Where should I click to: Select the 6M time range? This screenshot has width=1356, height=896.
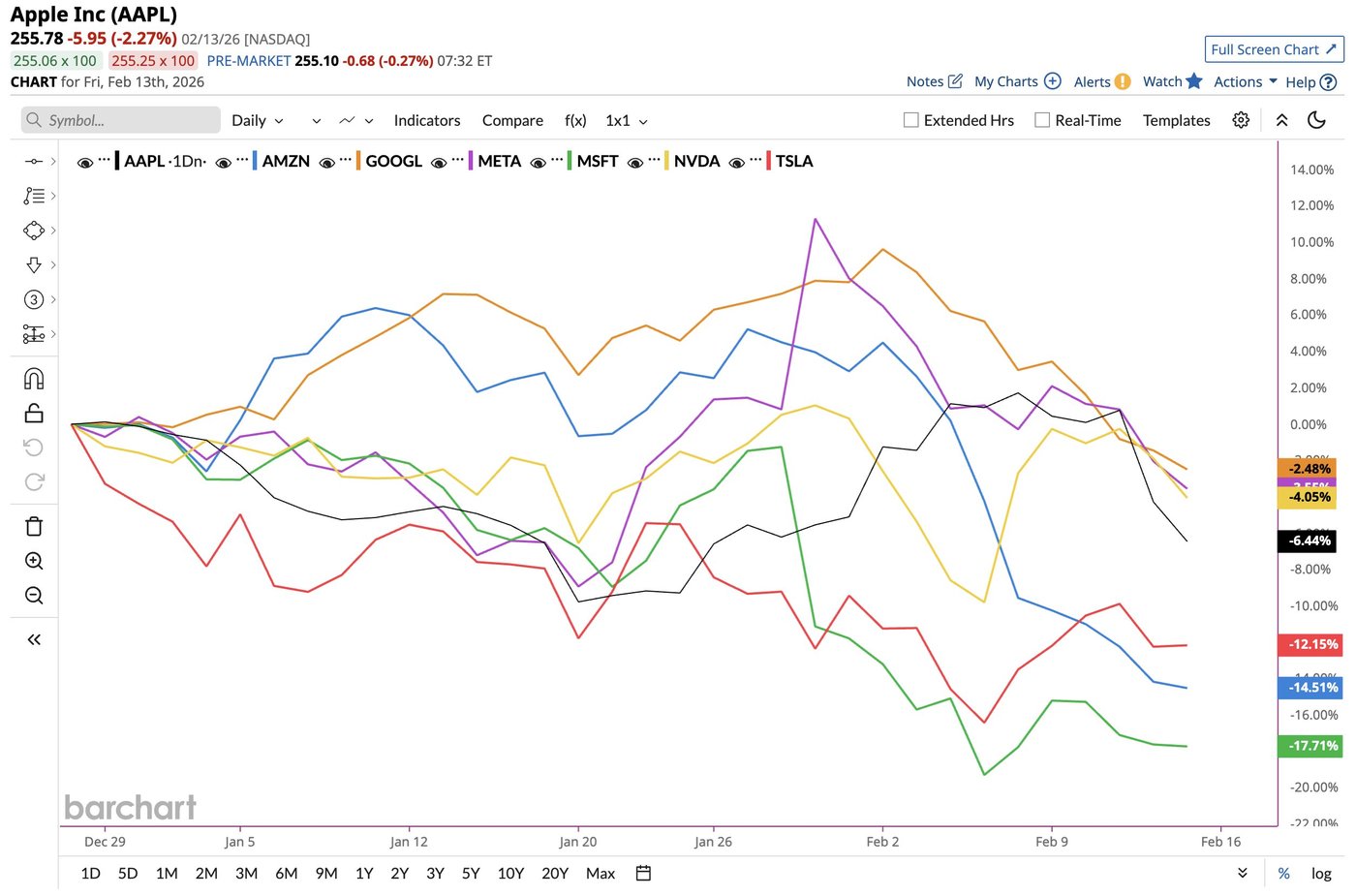tap(287, 873)
